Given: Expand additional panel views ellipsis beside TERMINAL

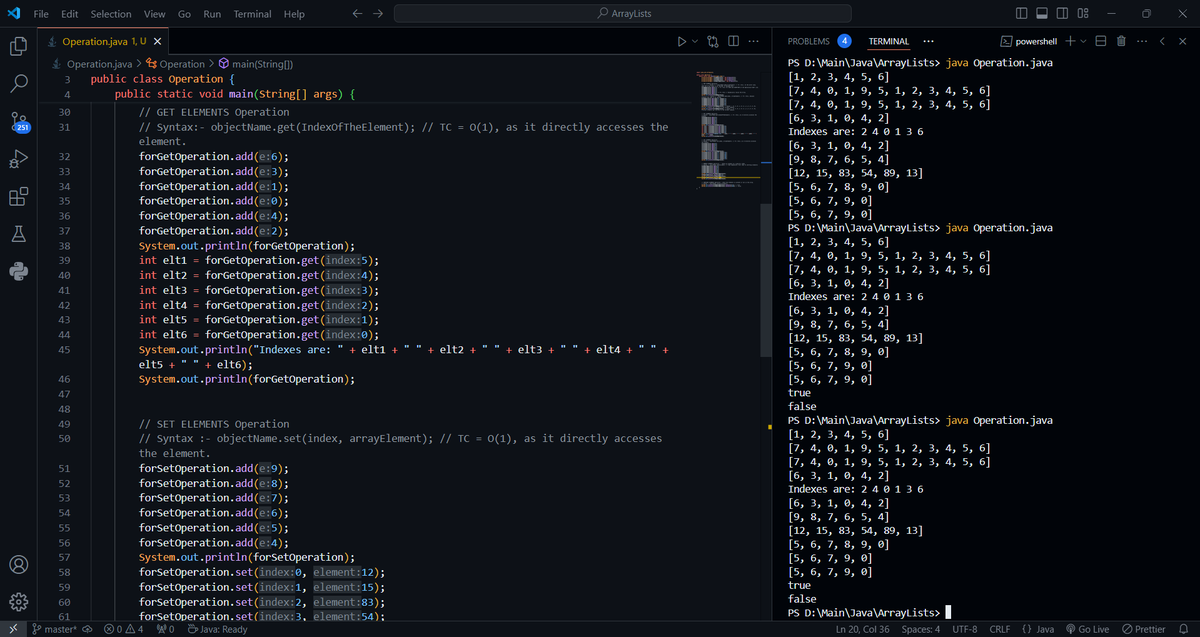Looking at the screenshot, I should (929, 41).
